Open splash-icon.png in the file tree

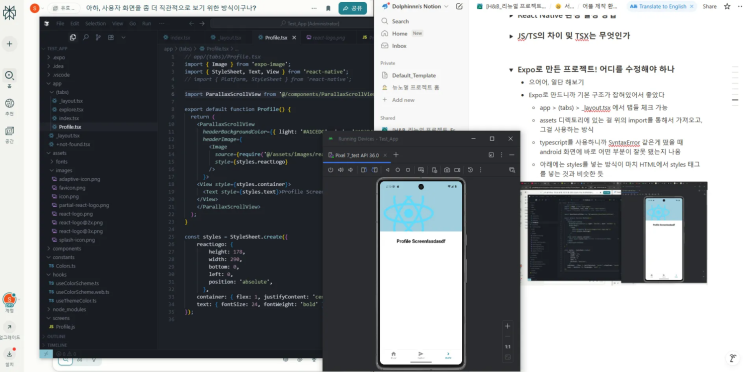point(77,240)
